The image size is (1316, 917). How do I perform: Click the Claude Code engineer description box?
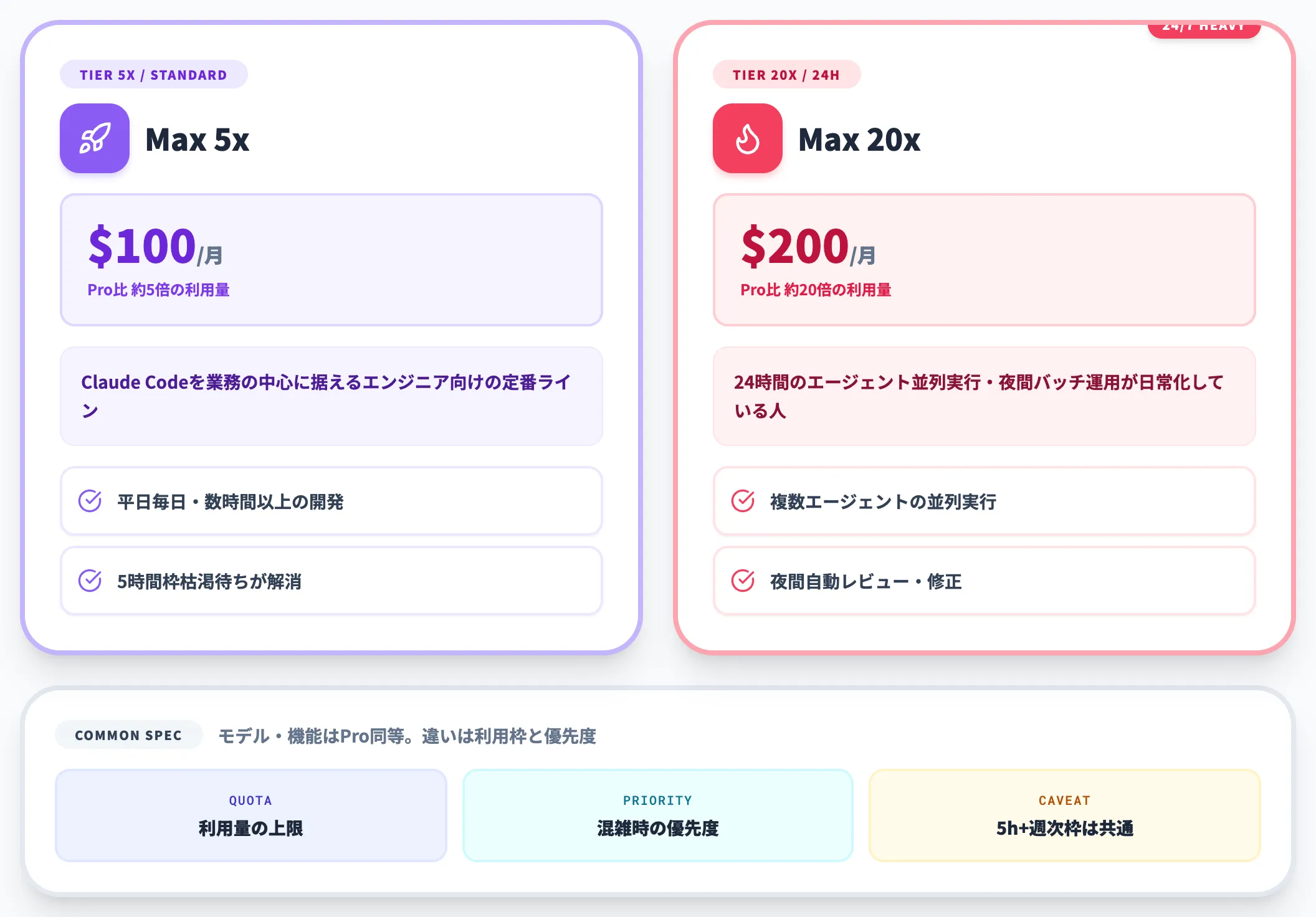click(331, 396)
